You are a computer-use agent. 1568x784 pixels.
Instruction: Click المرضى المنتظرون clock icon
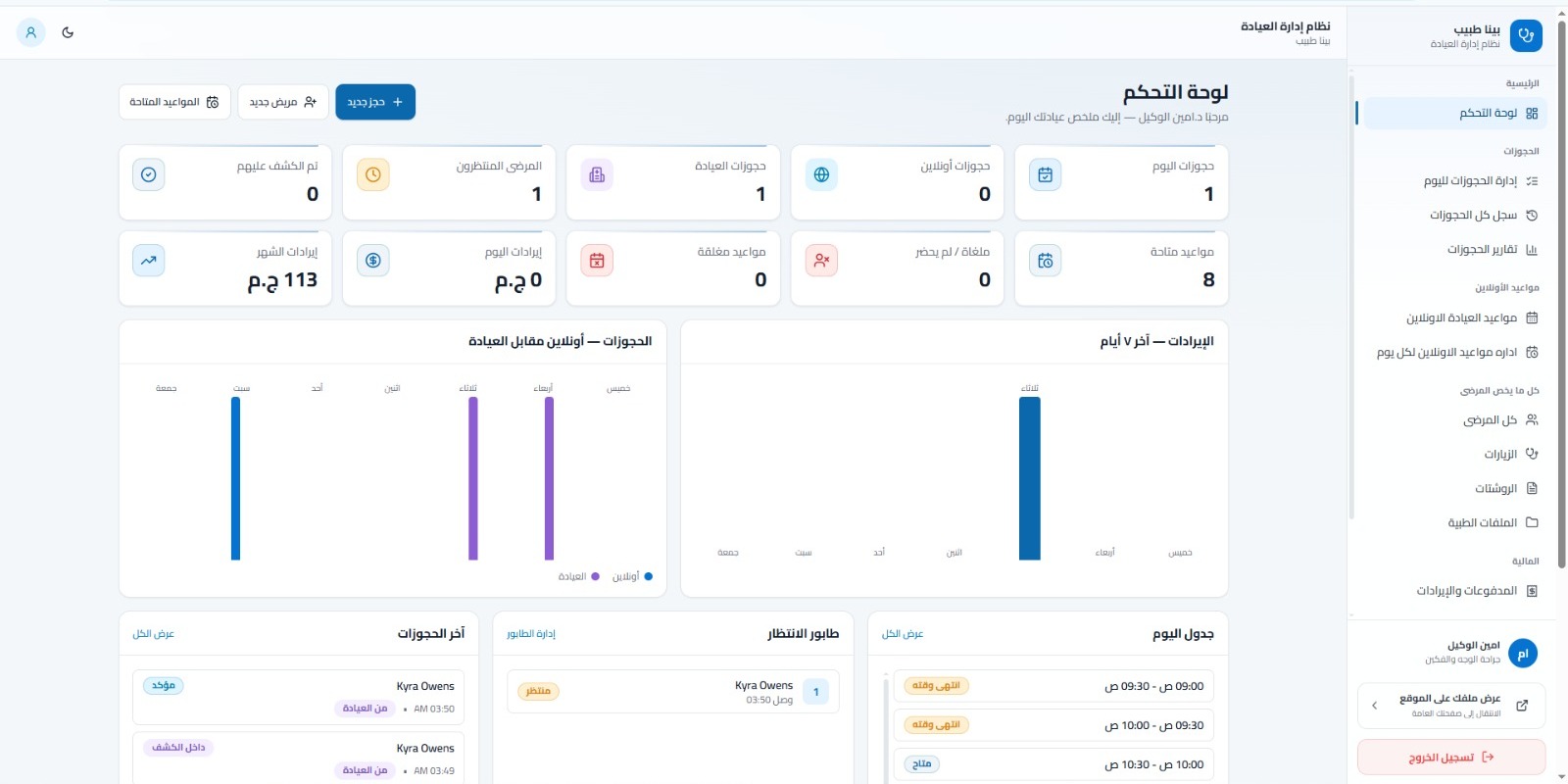pyautogui.click(x=373, y=174)
